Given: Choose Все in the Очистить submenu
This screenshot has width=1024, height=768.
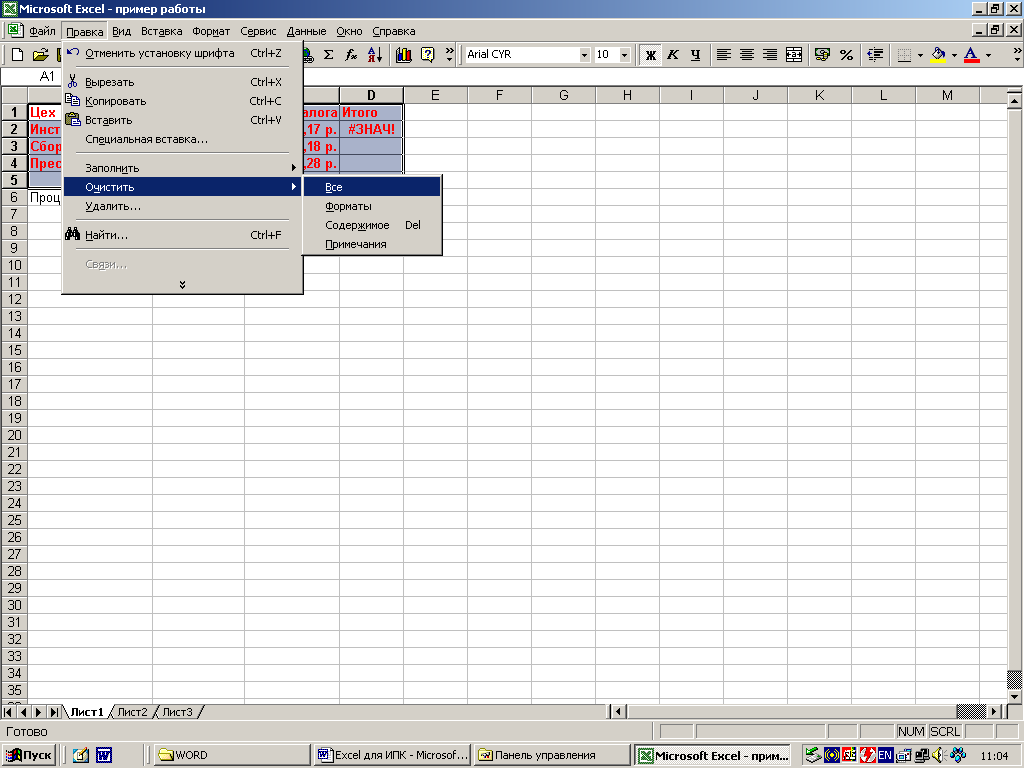Looking at the screenshot, I should click(x=372, y=187).
